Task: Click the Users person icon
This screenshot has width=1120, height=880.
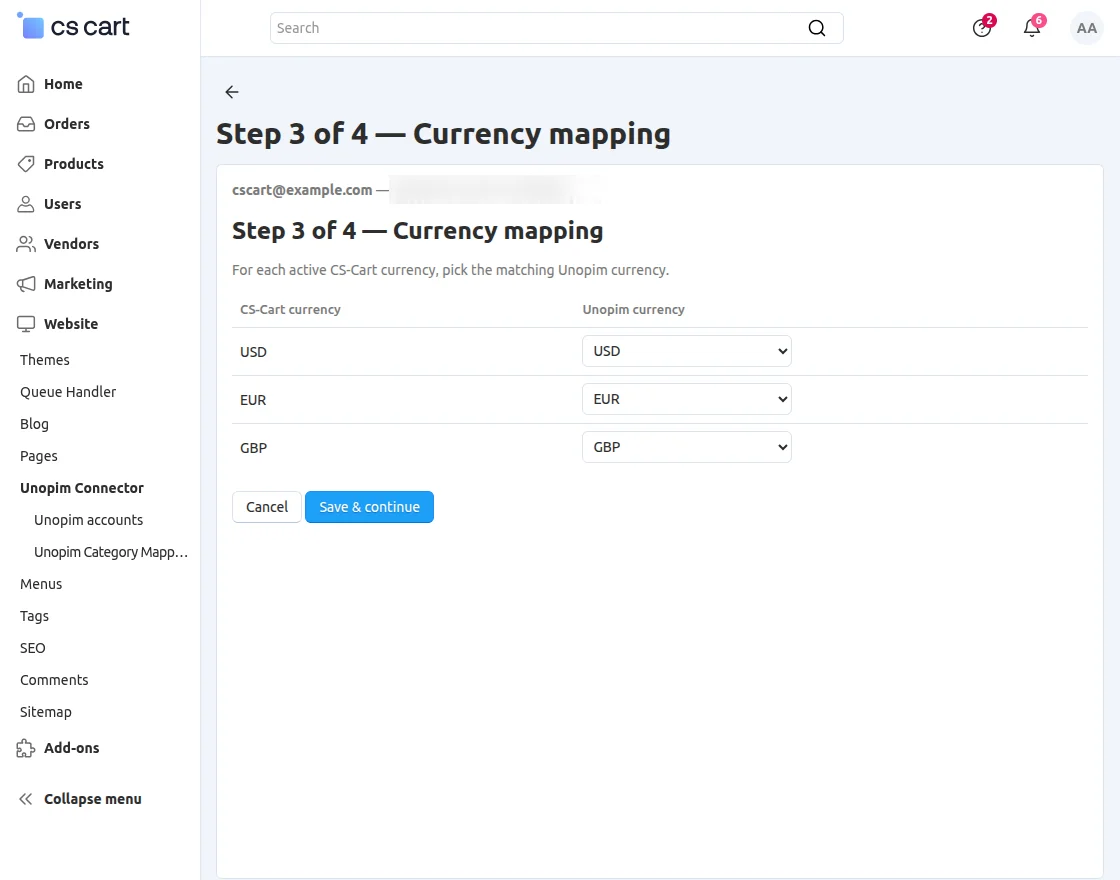Action: 26,204
